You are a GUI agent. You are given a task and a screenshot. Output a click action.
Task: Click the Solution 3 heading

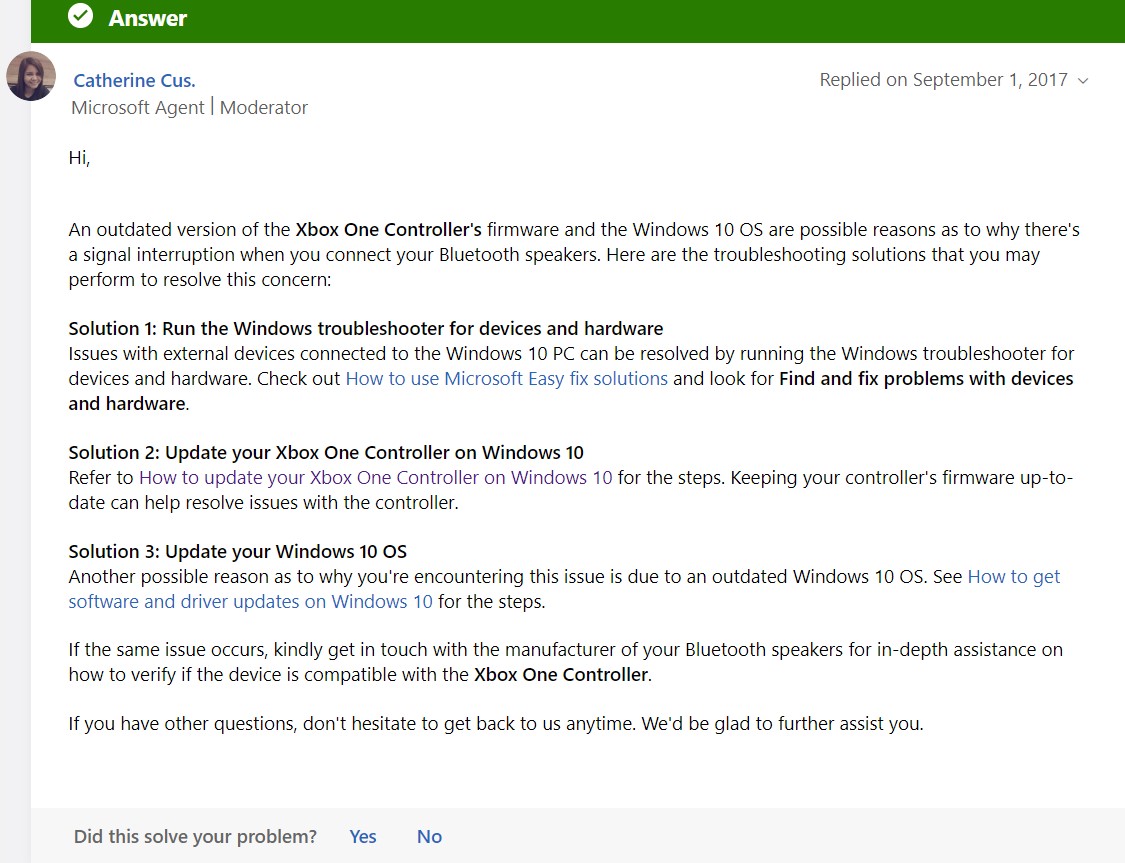(237, 552)
